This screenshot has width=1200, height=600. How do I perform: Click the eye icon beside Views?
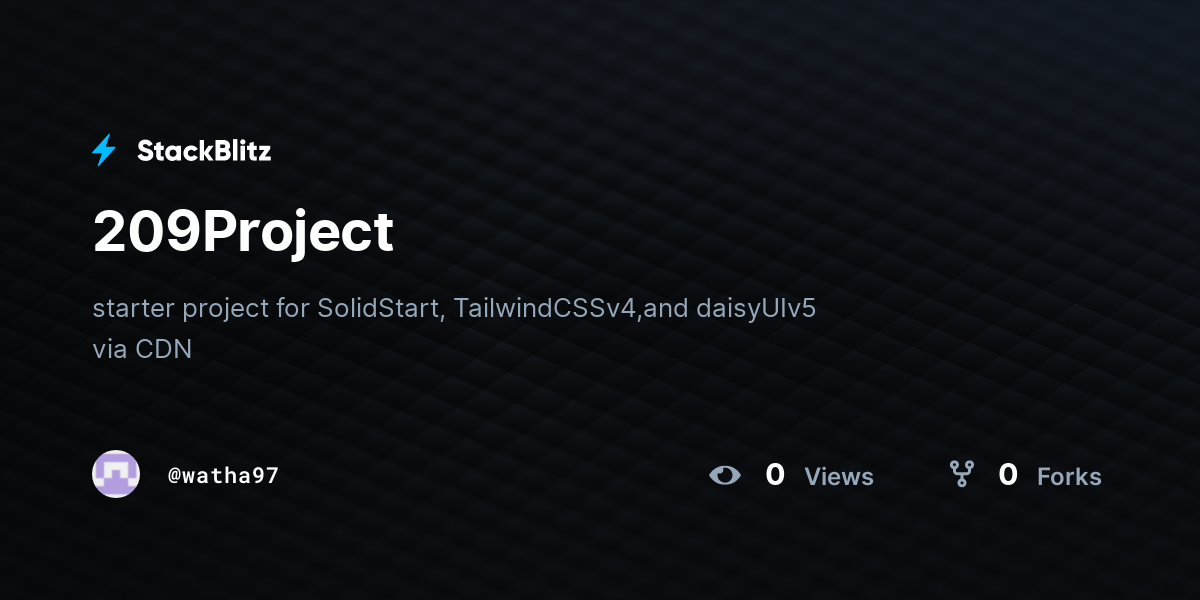[x=725, y=475]
